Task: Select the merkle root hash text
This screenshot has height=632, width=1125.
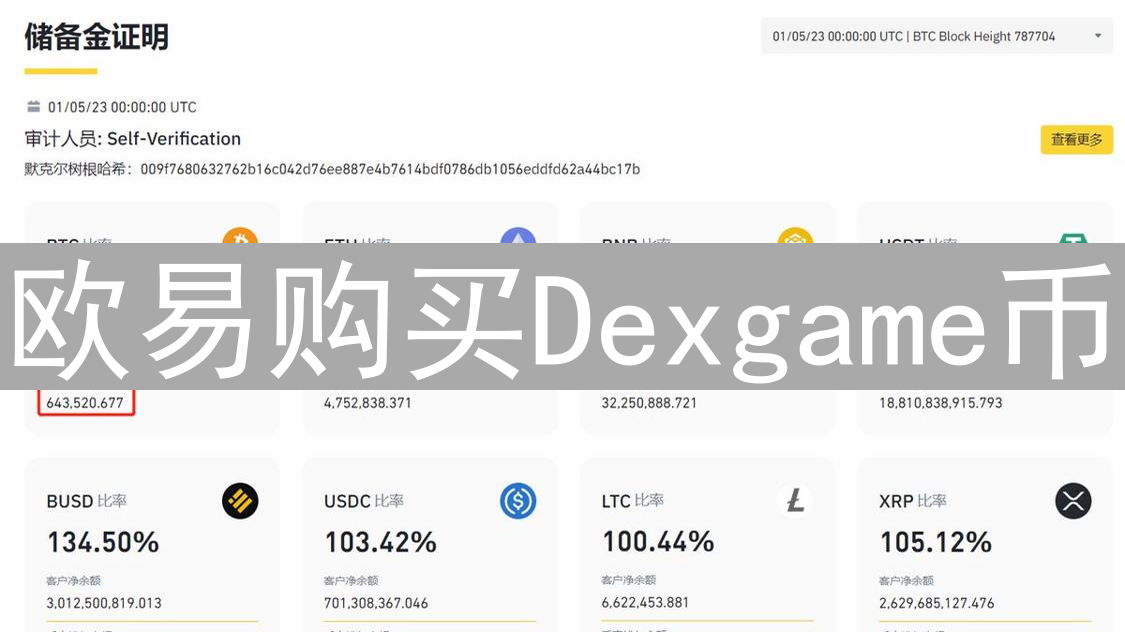Action: tap(390, 169)
